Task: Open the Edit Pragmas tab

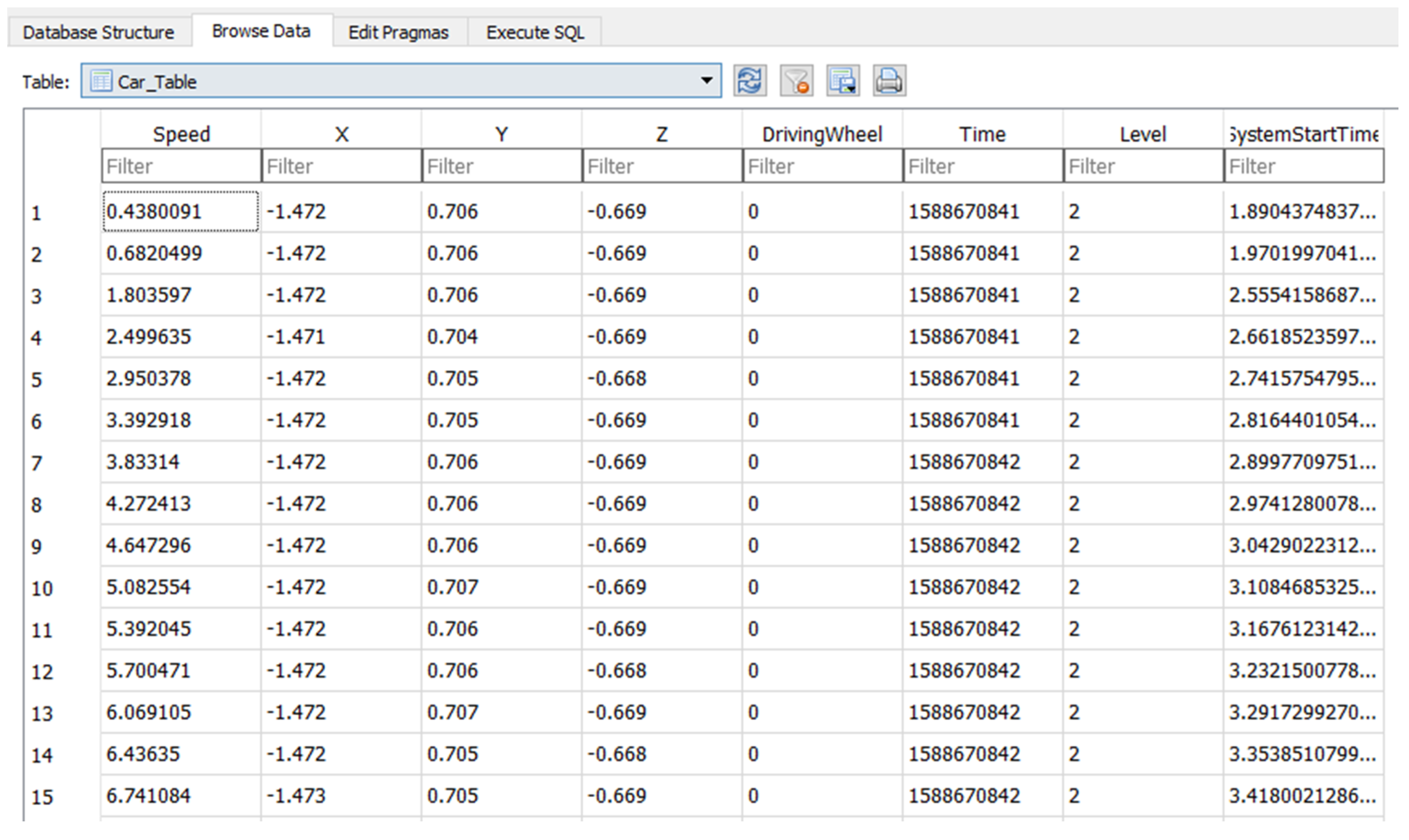Action: (x=398, y=32)
